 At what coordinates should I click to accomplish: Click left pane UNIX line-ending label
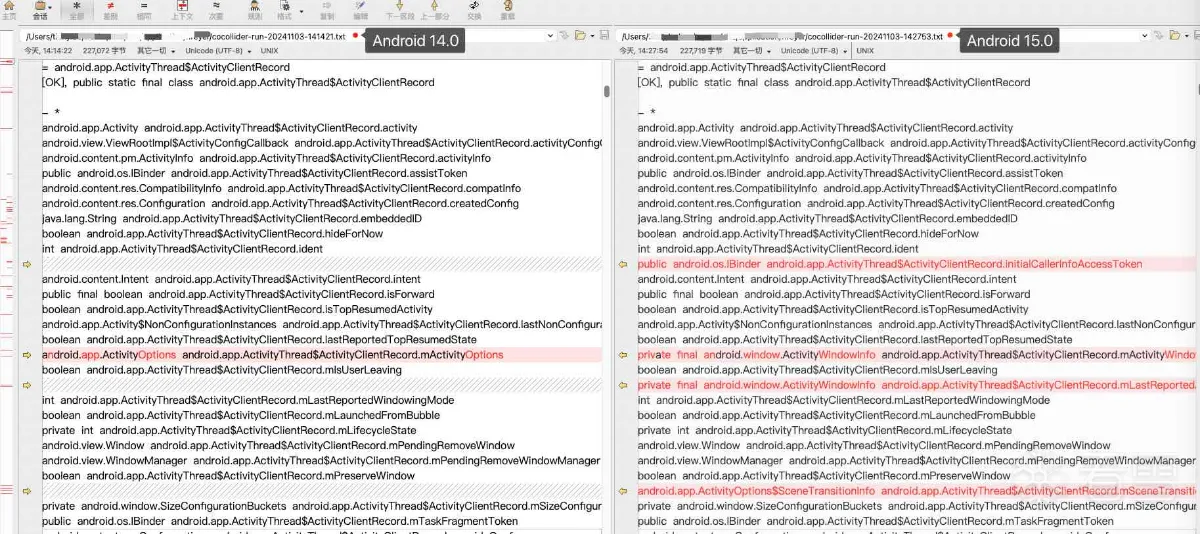269,50
